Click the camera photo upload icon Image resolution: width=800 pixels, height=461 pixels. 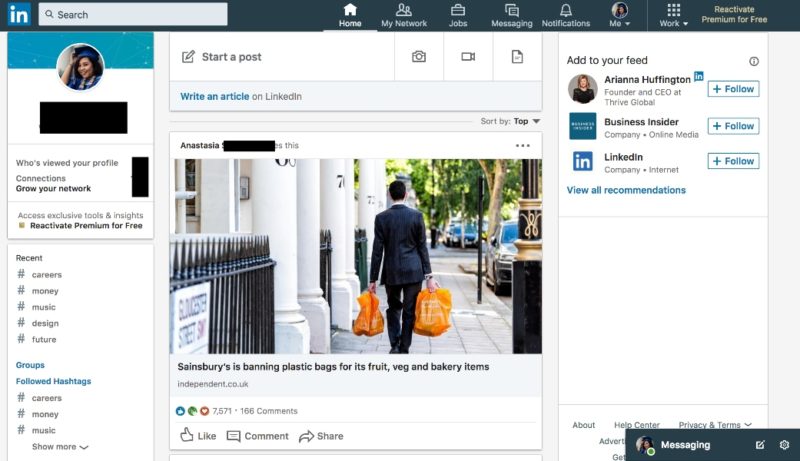coord(419,57)
